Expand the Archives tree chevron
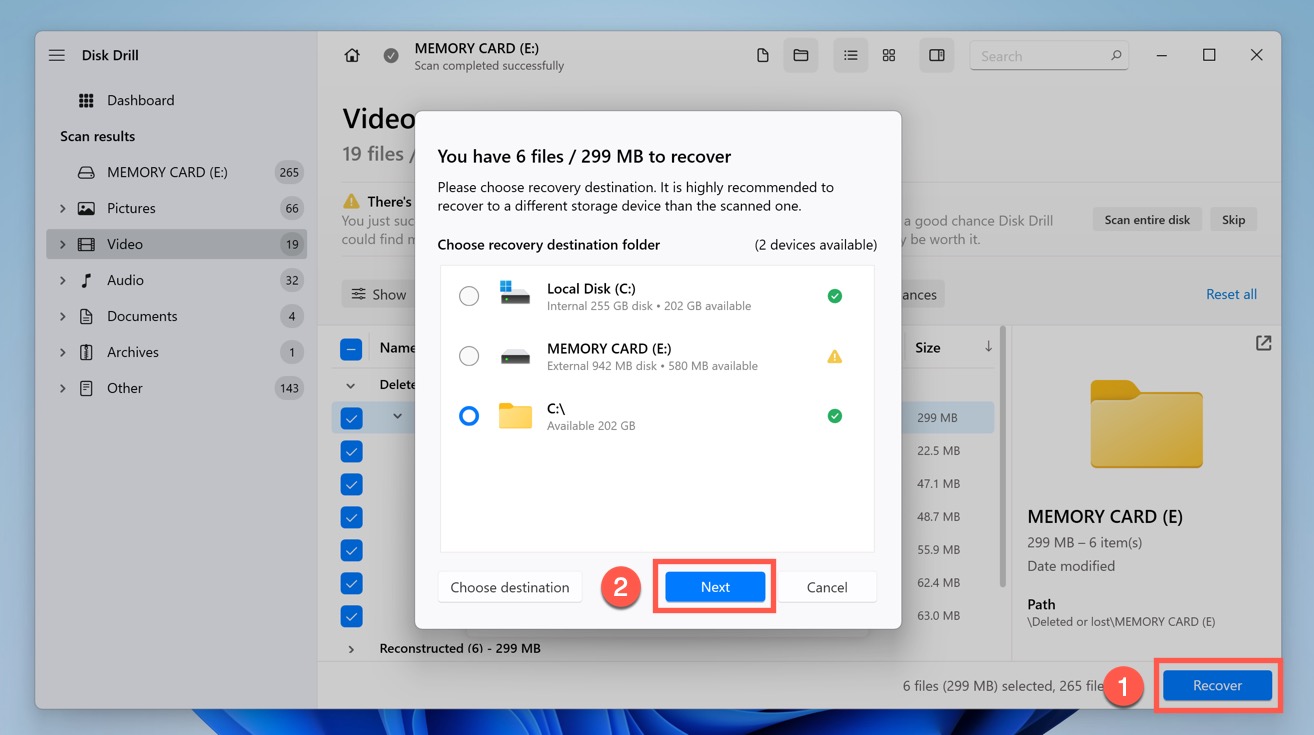1314x735 pixels. coord(62,352)
